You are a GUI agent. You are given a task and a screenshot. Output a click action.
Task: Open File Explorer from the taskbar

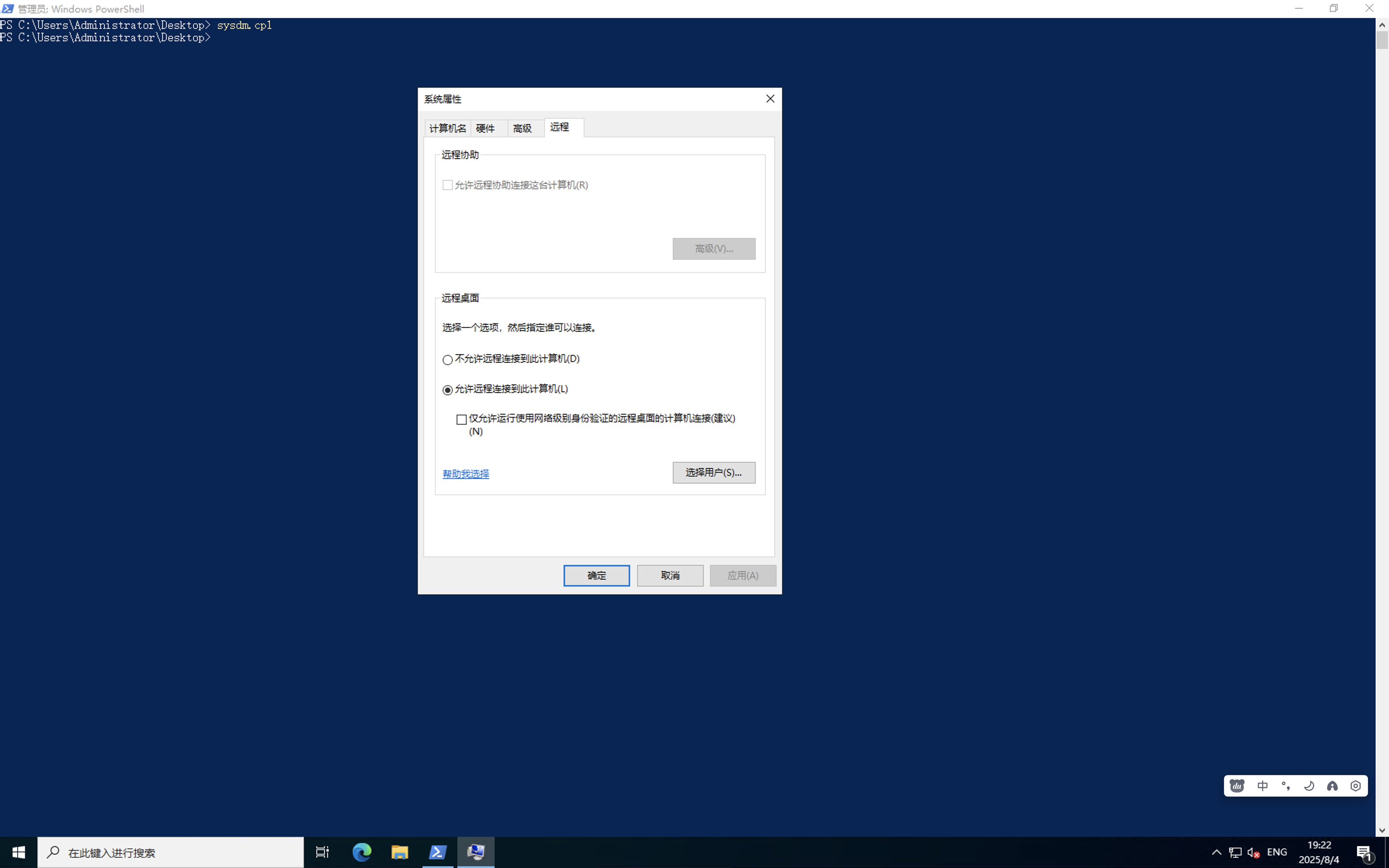(x=400, y=852)
